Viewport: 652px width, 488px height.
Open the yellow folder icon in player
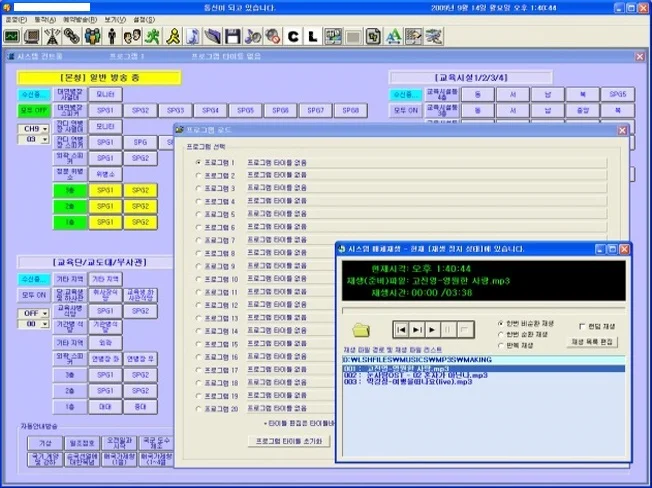click(x=361, y=329)
